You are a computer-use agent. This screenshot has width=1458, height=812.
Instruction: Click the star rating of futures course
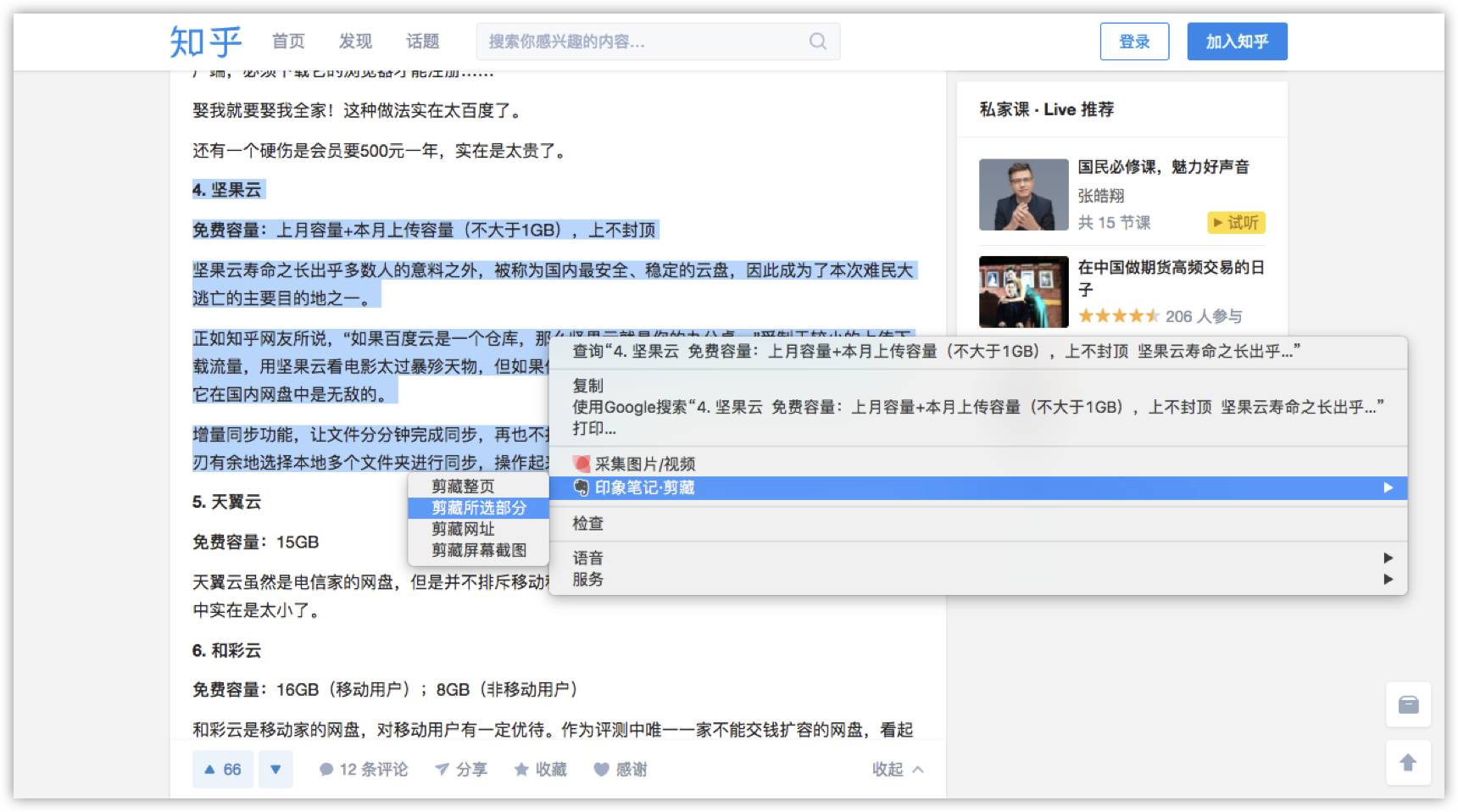point(1118,316)
